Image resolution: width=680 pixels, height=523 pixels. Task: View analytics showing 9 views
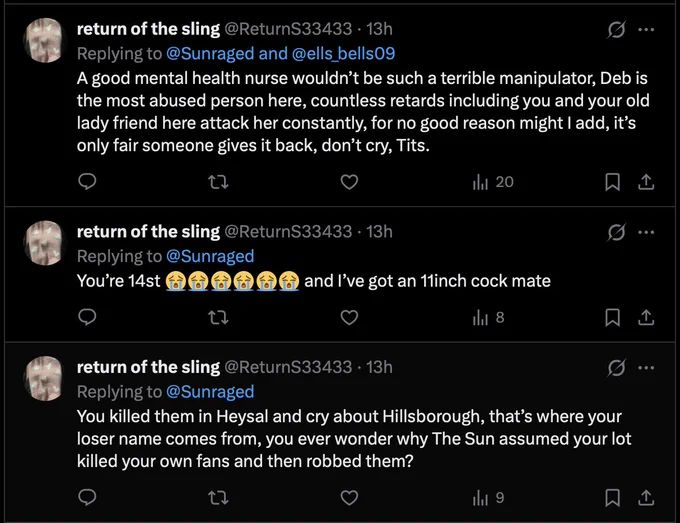tap(488, 497)
